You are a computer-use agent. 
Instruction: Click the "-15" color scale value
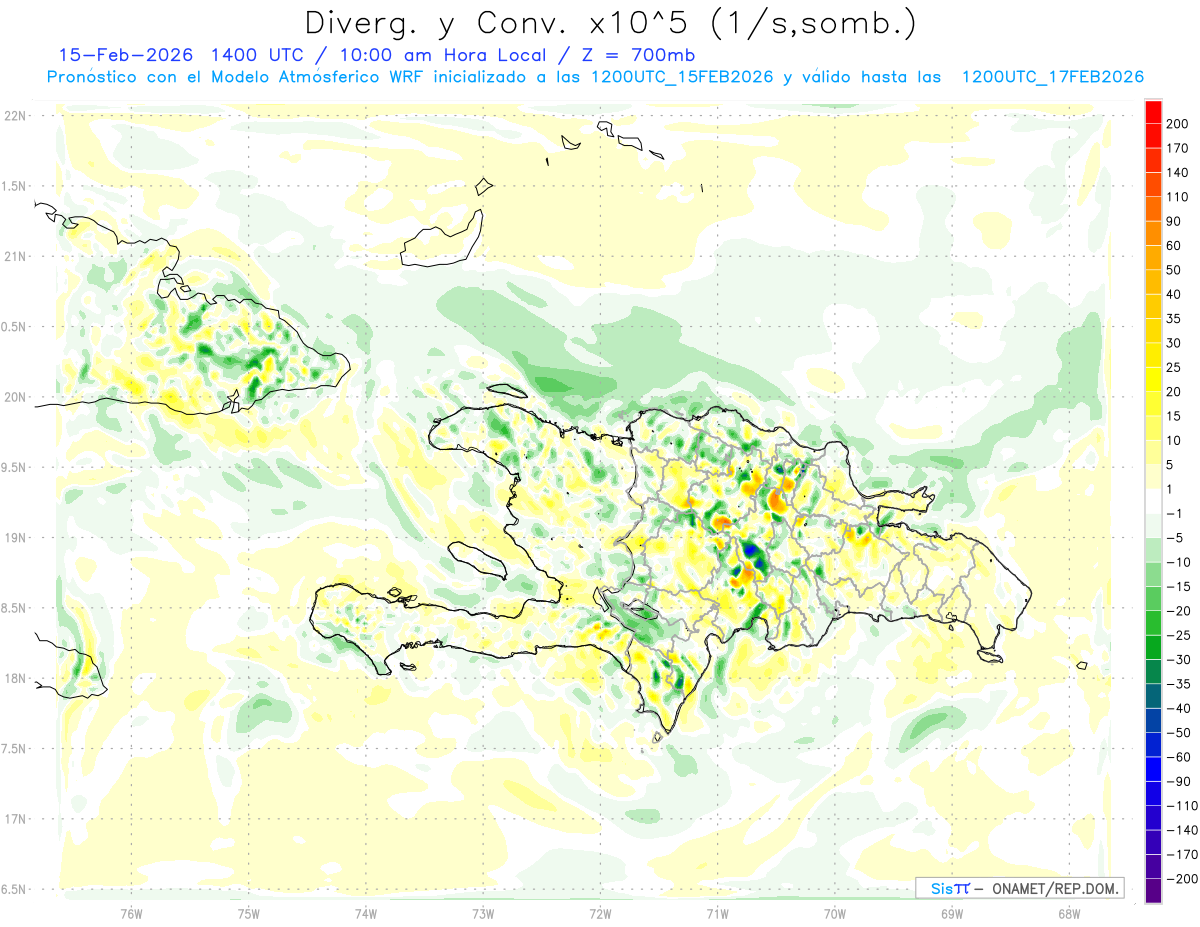click(x=1179, y=587)
